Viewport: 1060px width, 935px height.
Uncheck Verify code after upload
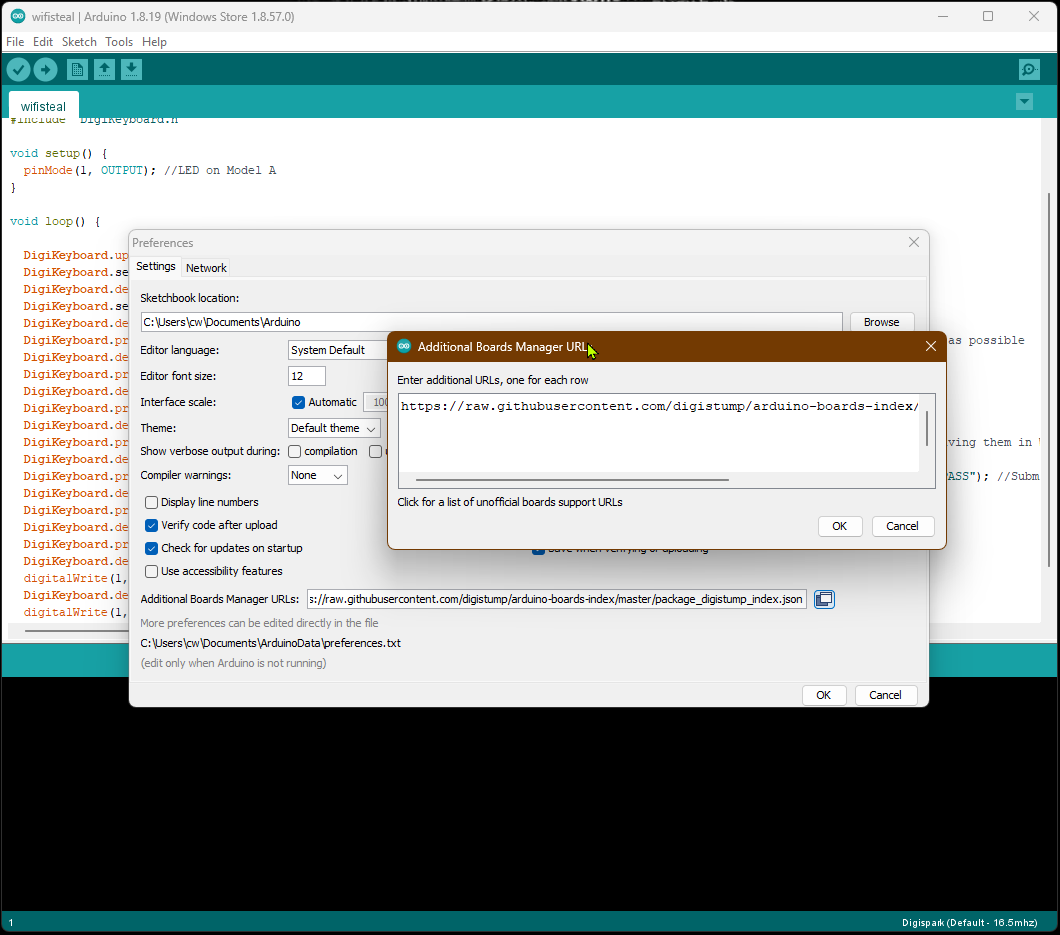click(151, 525)
